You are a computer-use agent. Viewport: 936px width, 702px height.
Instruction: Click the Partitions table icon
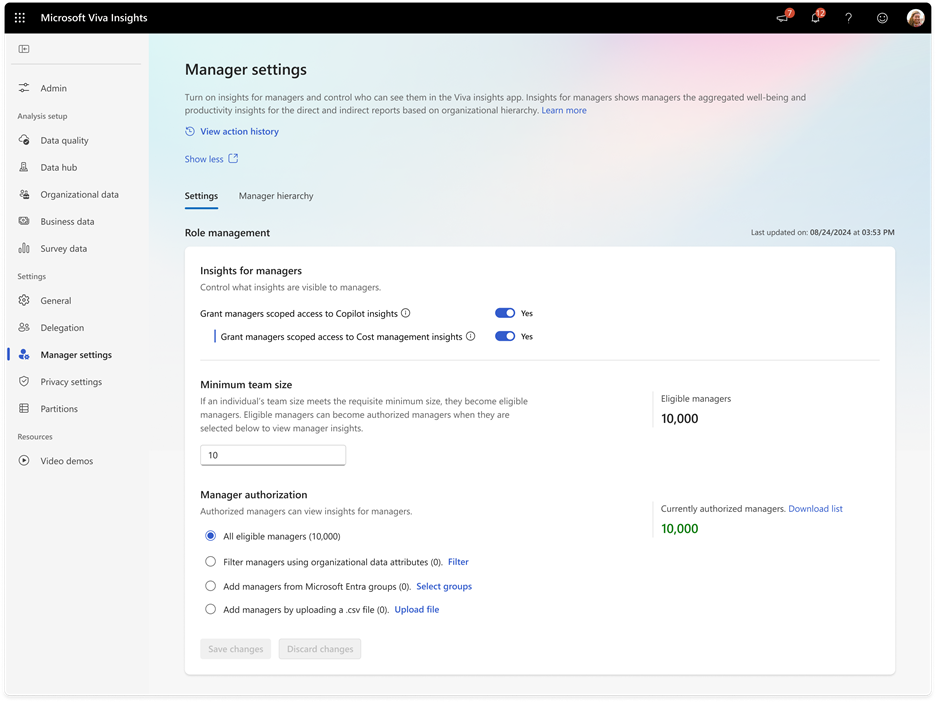pos(24,408)
